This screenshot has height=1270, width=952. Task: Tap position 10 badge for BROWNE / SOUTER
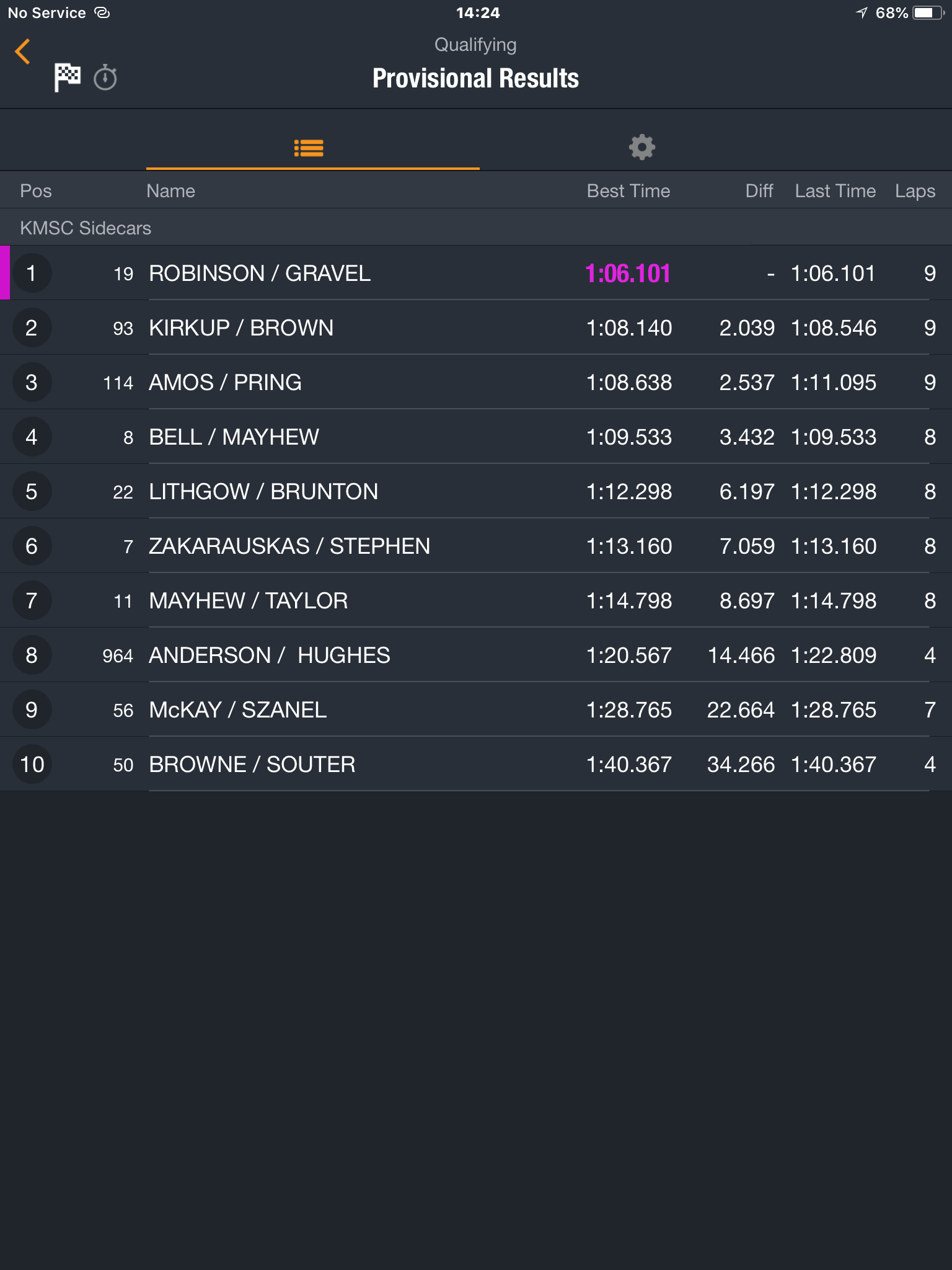click(x=32, y=765)
